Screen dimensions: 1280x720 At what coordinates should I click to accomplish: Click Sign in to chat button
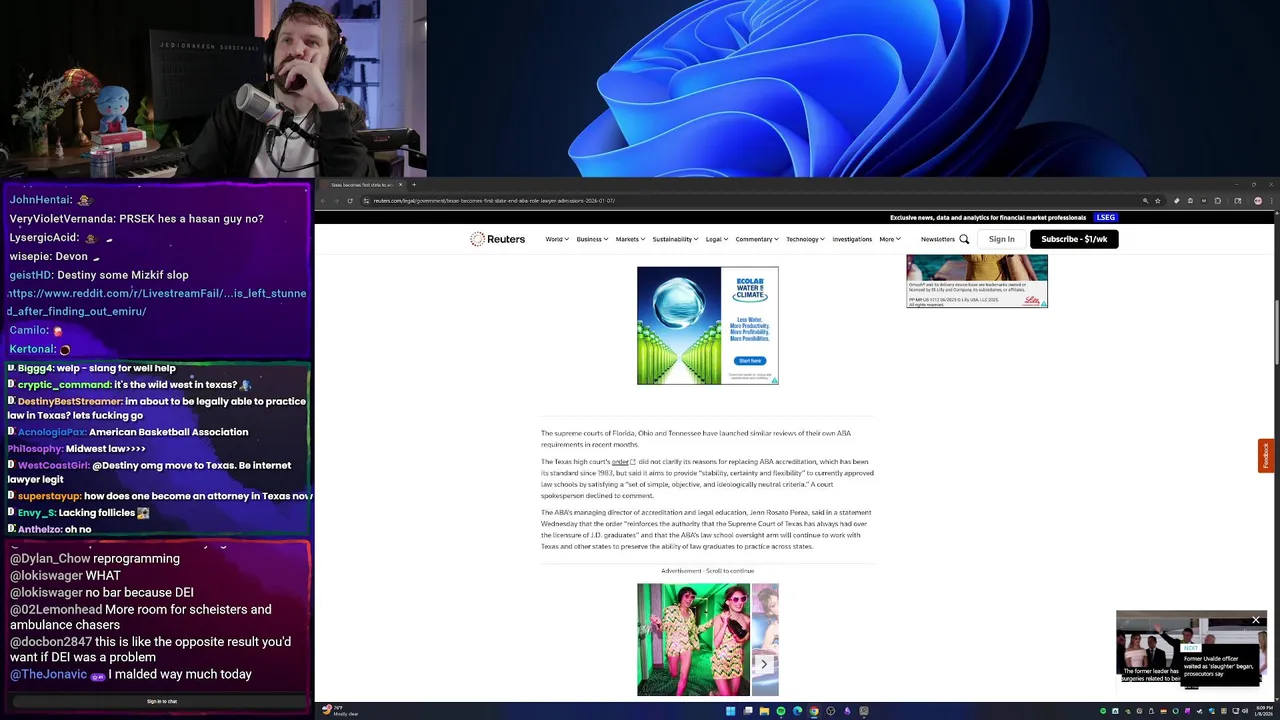[162, 701]
